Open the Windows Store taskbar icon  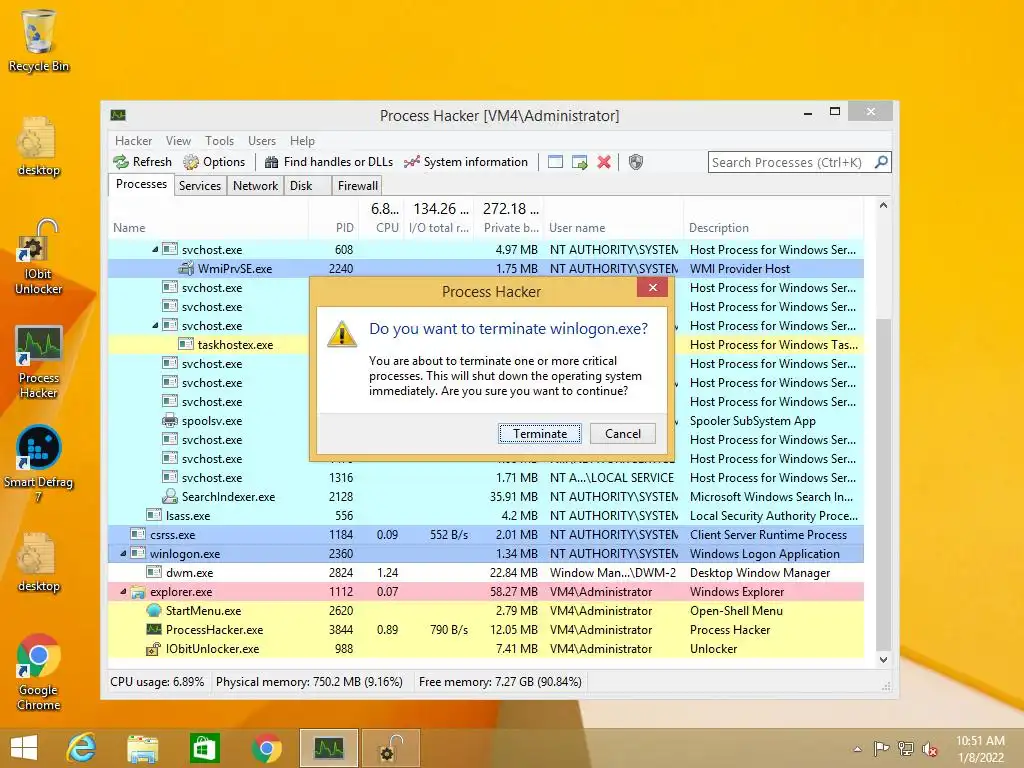pos(204,748)
